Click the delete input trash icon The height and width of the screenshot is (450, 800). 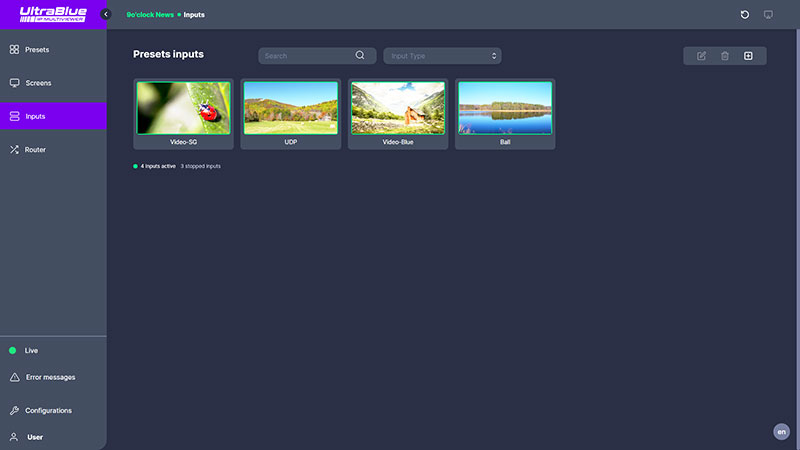pyautogui.click(x=725, y=56)
